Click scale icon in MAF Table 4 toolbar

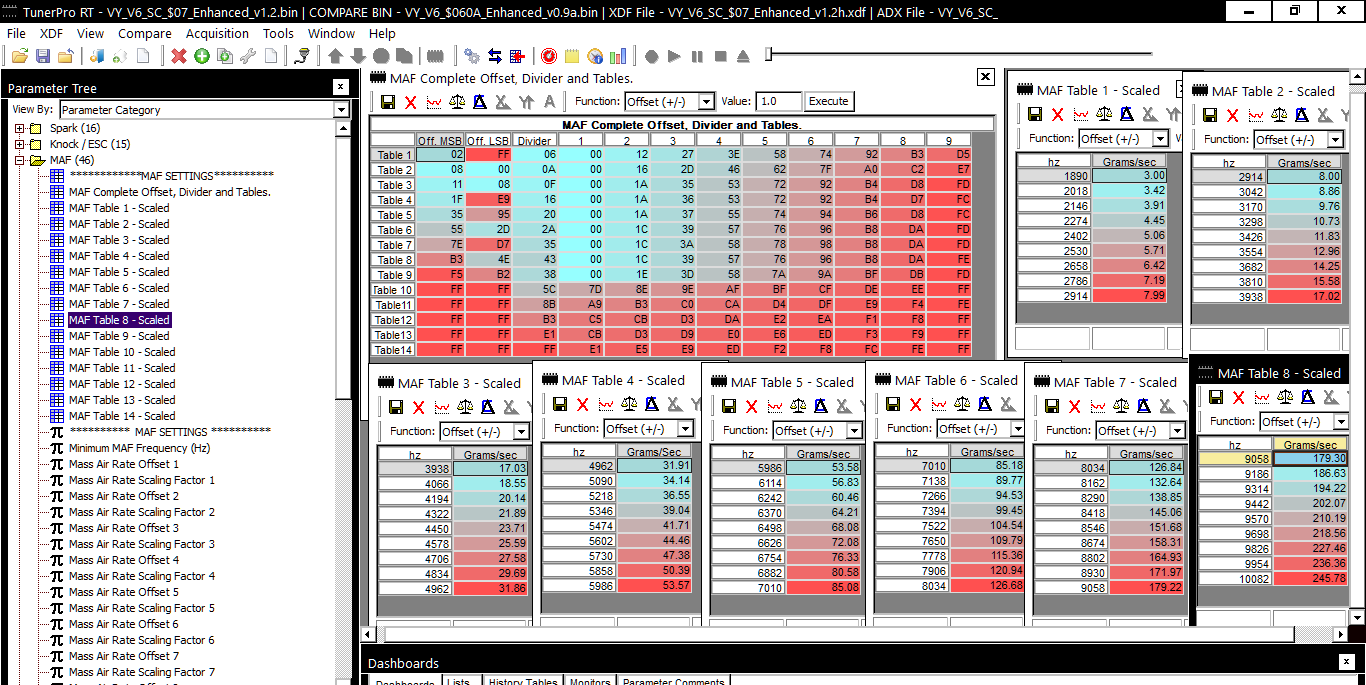tap(629, 404)
